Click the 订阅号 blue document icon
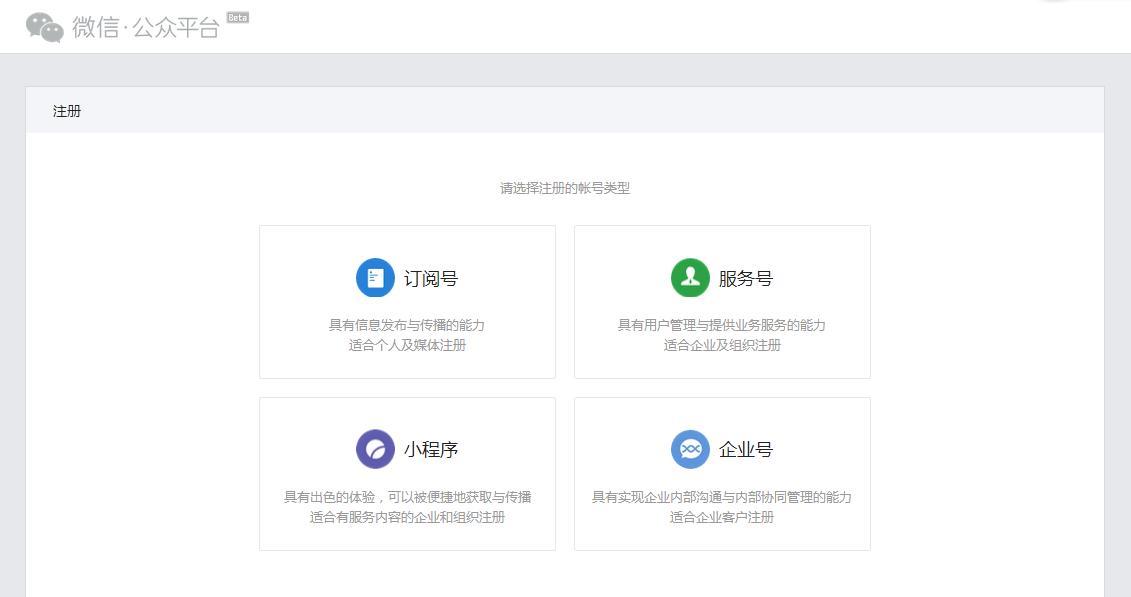Viewport: 1131px width, 597px height. [373, 276]
